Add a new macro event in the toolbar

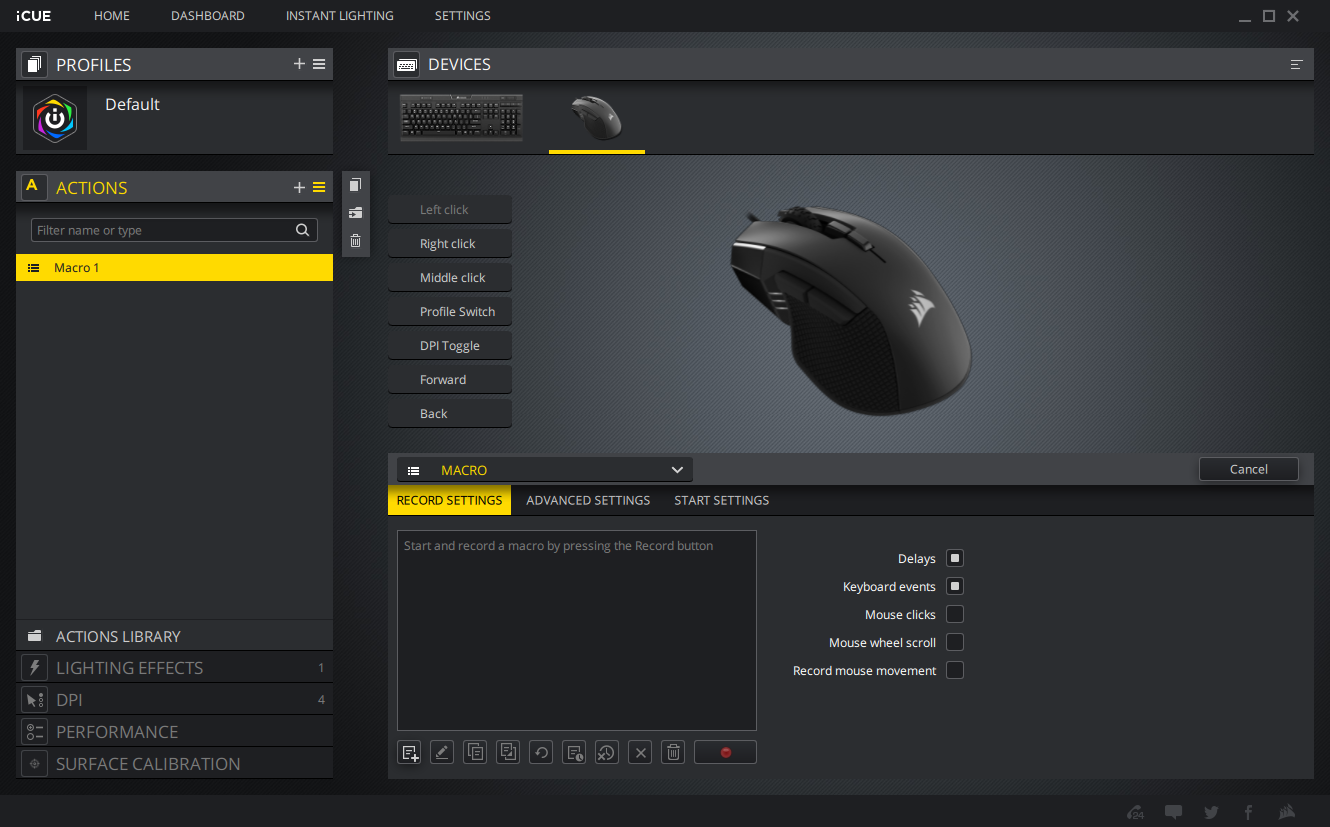(409, 753)
